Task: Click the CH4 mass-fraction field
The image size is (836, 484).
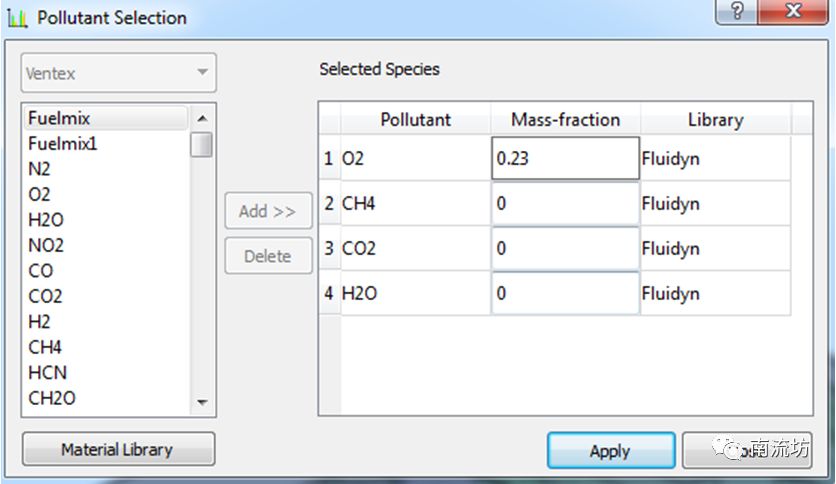Action: (x=565, y=204)
